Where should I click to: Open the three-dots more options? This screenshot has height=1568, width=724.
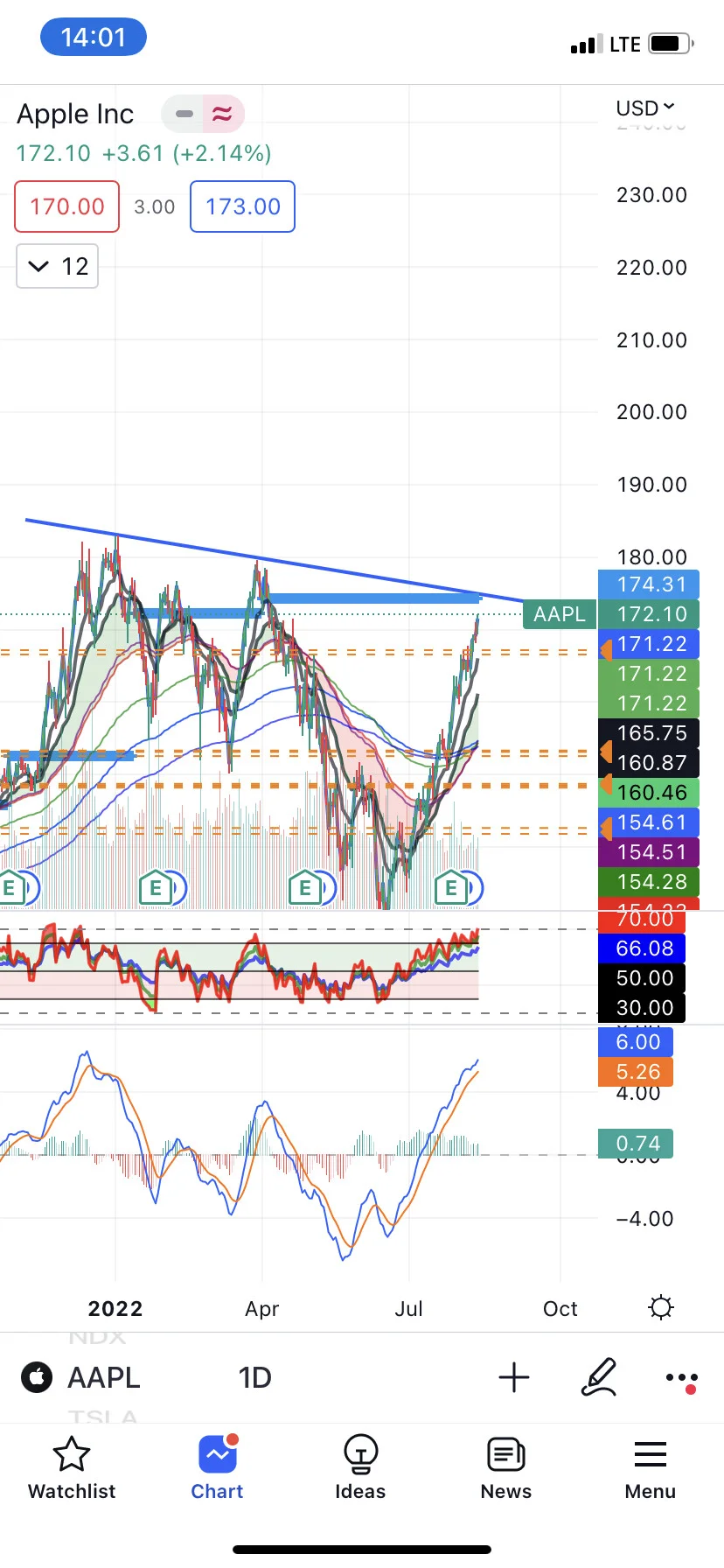click(681, 1379)
